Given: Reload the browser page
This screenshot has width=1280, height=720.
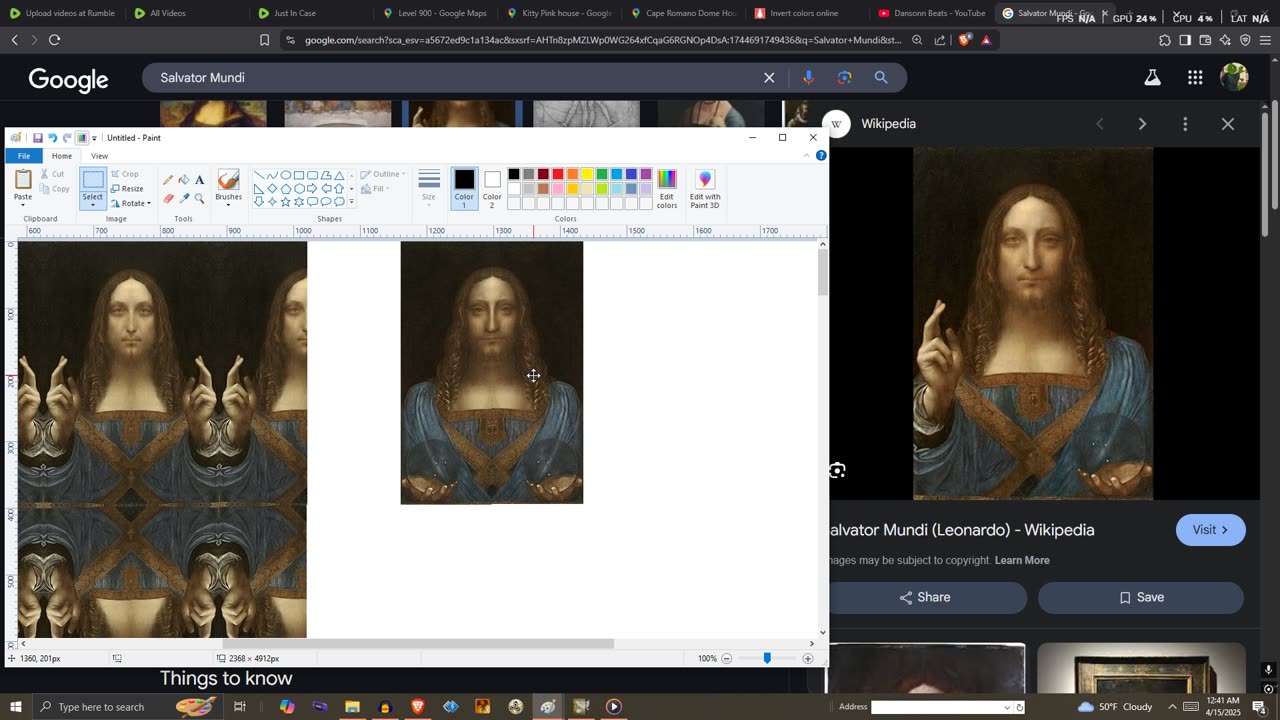Looking at the screenshot, I should coord(54,40).
